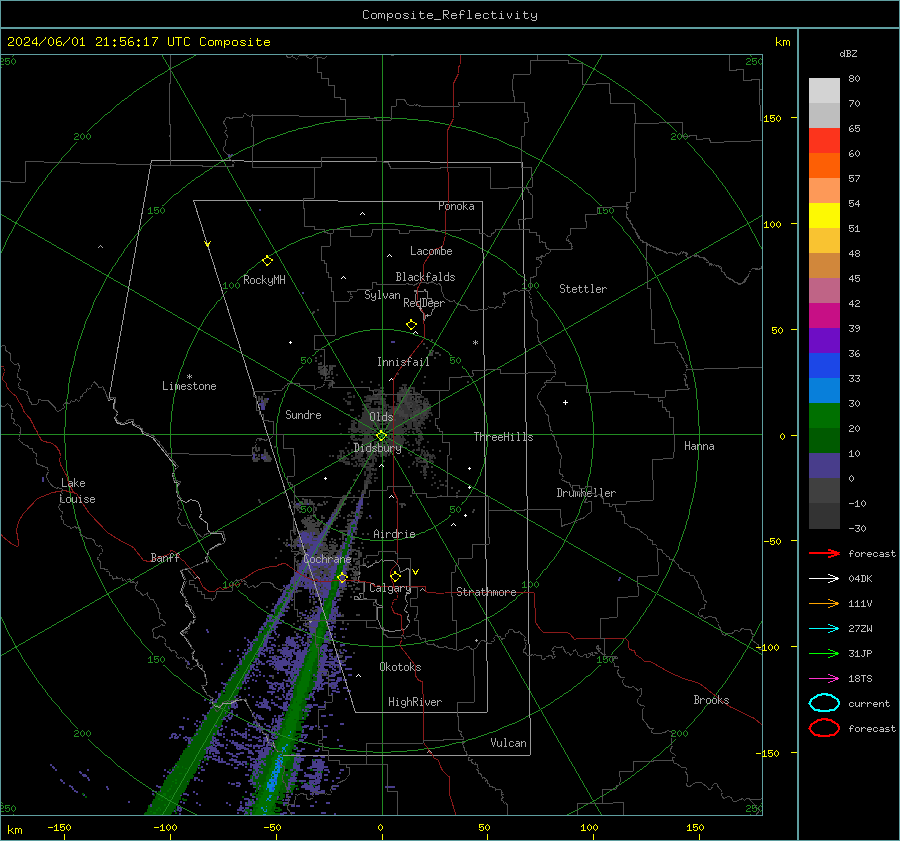Click the dBZ legend heading
The height and width of the screenshot is (841, 900).
pos(848,53)
